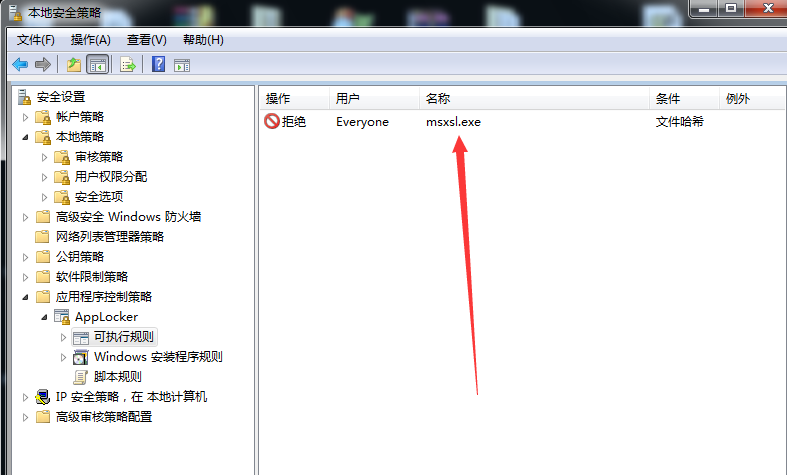This screenshot has width=787, height=475.
Task: Open the 文件(F) menu
Action: (x=36, y=40)
